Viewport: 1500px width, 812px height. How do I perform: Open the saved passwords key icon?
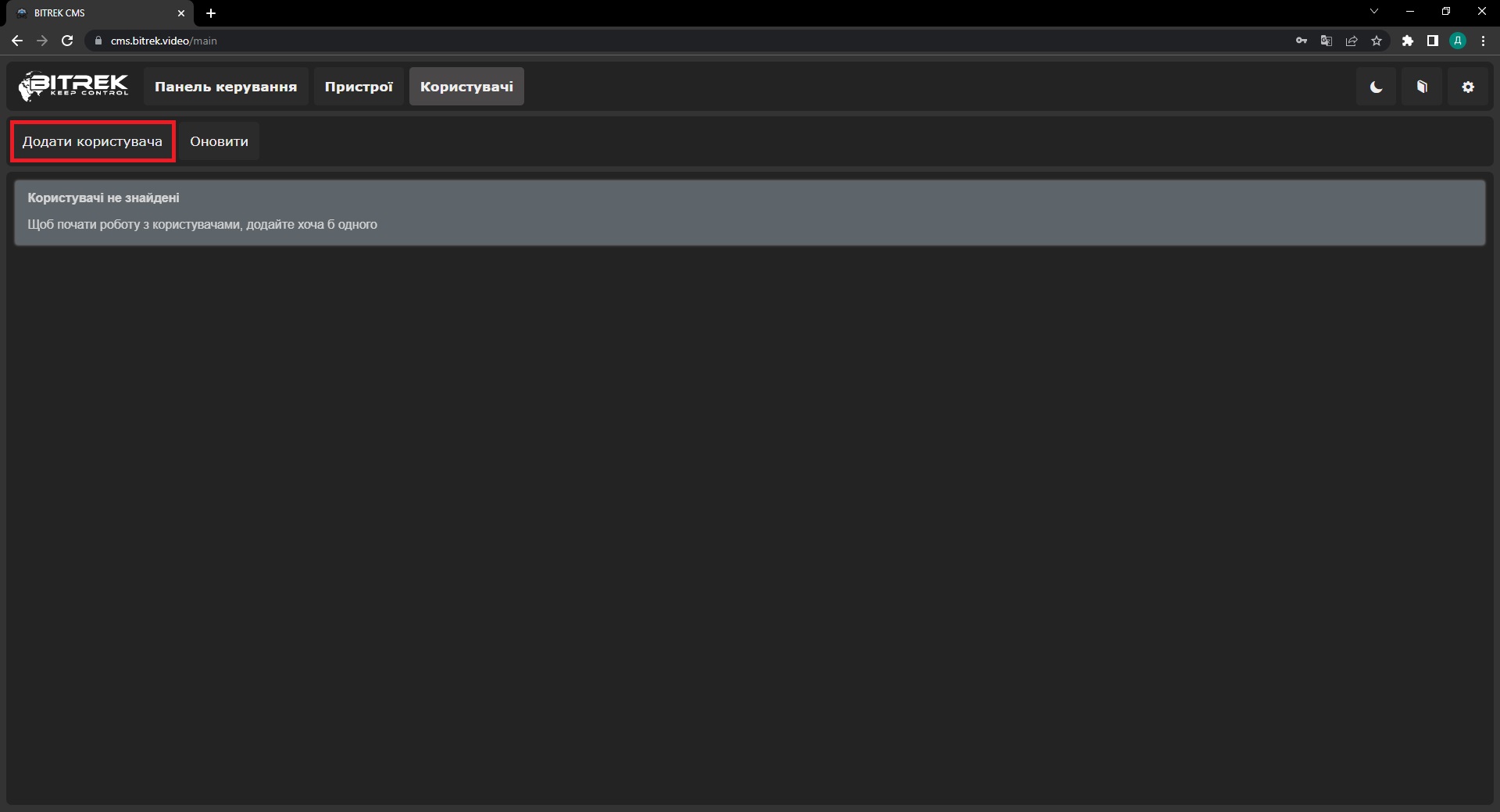(x=1302, y=41)
